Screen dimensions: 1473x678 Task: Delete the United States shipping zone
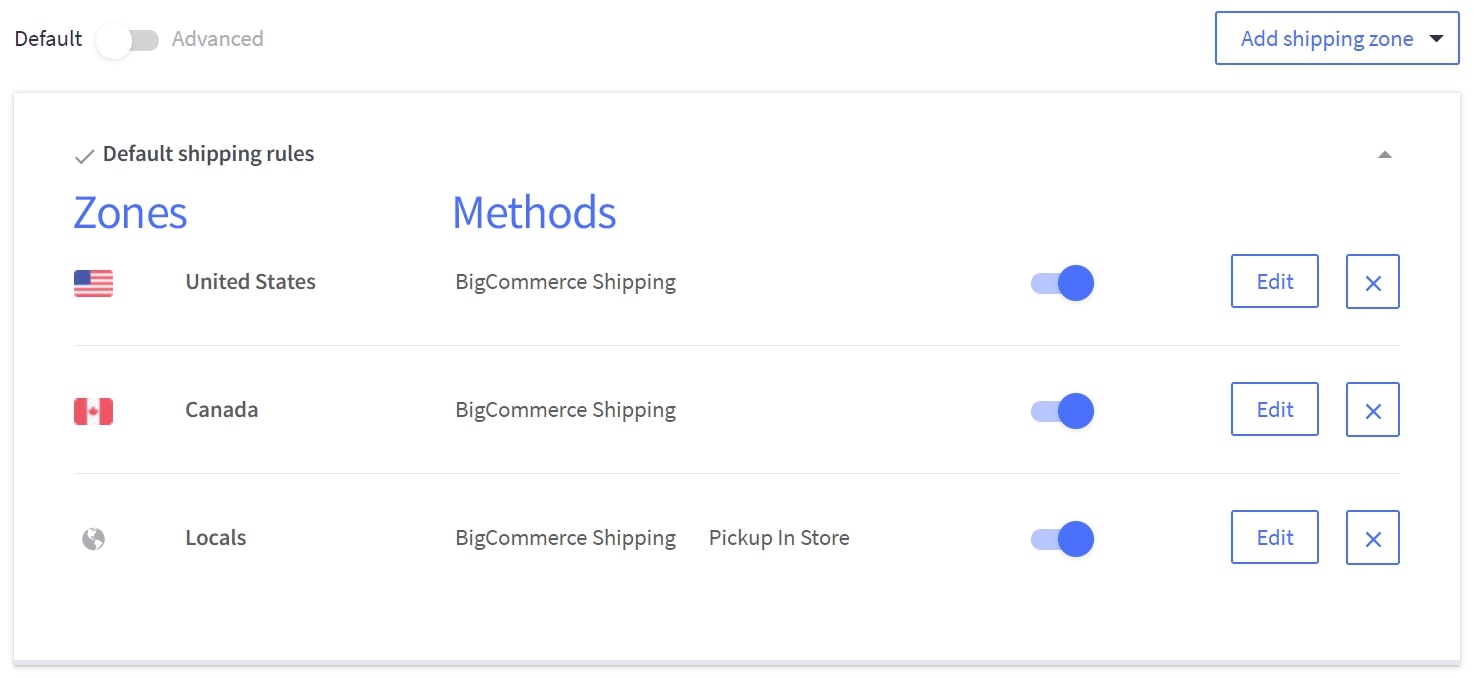1372,283
